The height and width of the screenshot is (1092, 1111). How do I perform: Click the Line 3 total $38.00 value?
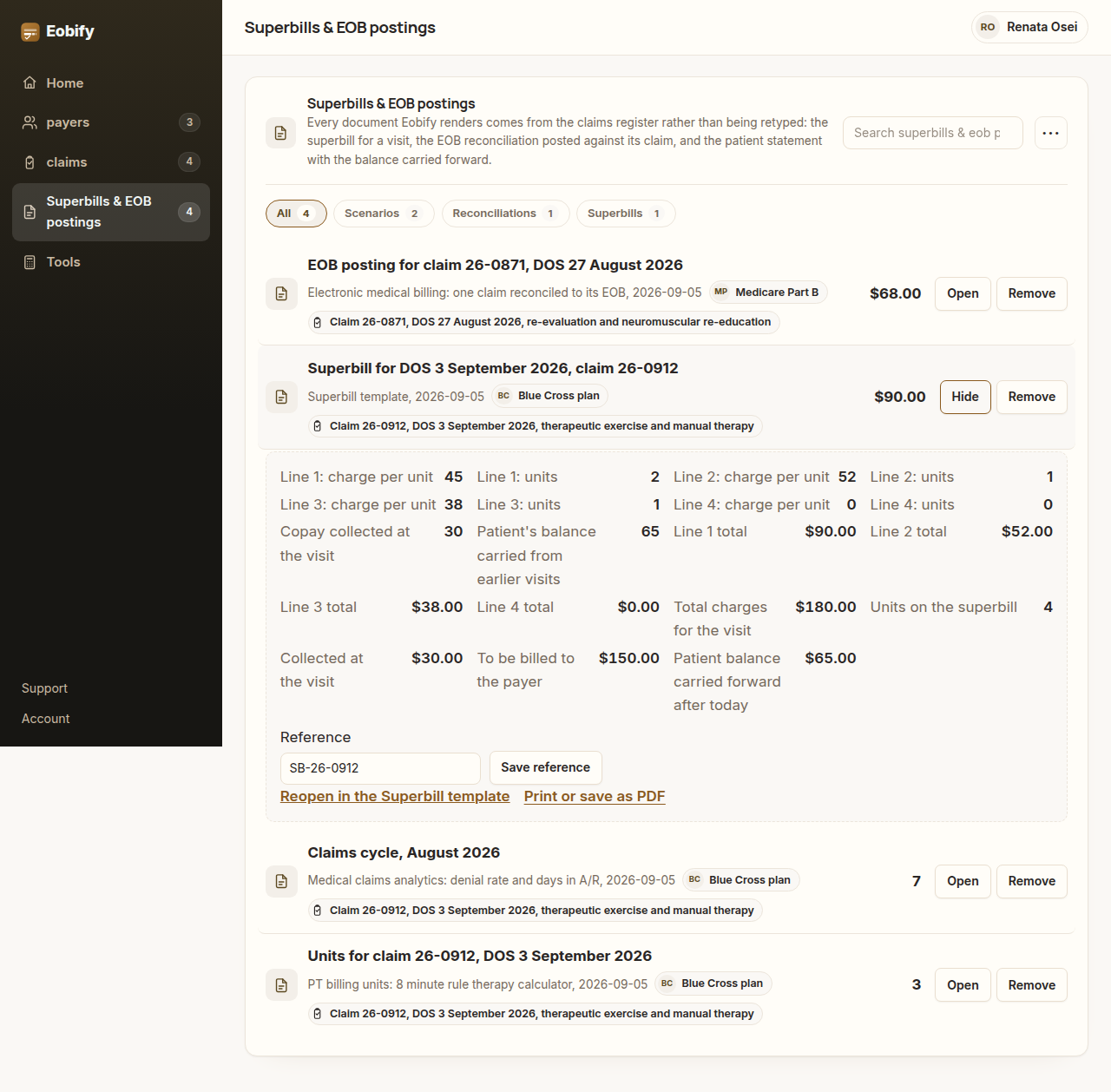(x=437, y=607)
